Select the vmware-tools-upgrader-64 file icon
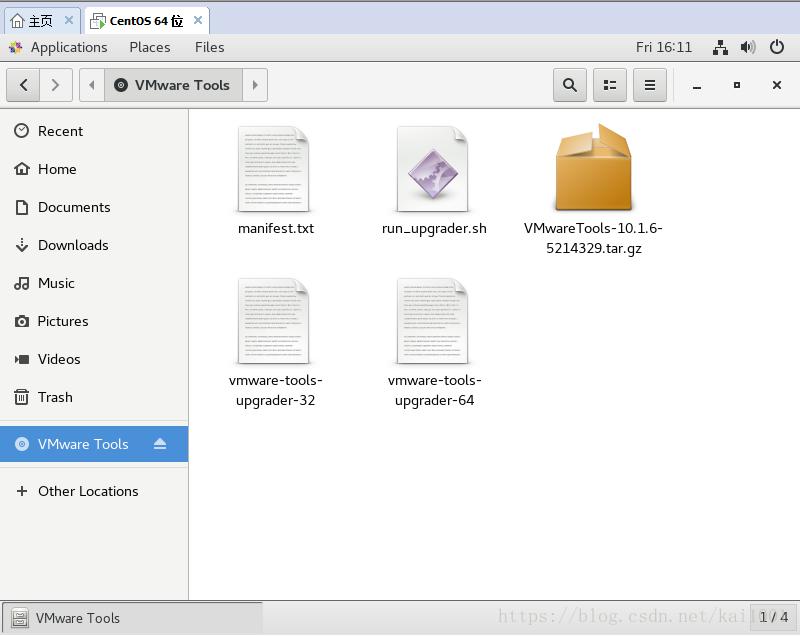 (433, 321)
